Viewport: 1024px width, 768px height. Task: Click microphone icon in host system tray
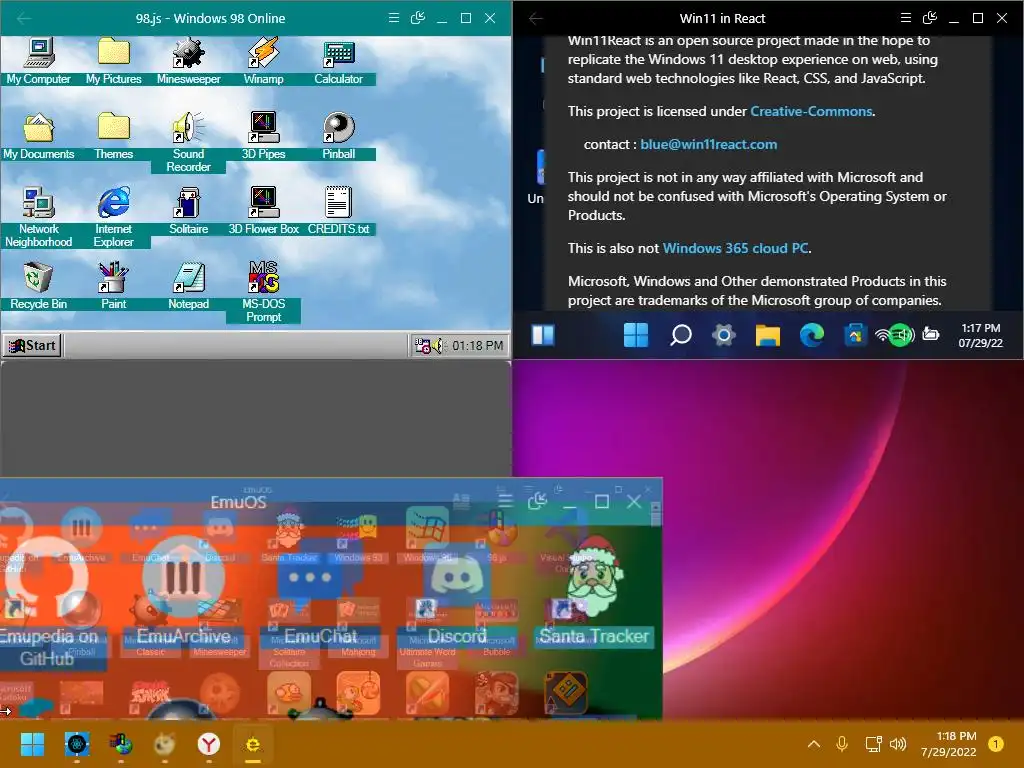(842, 744)
